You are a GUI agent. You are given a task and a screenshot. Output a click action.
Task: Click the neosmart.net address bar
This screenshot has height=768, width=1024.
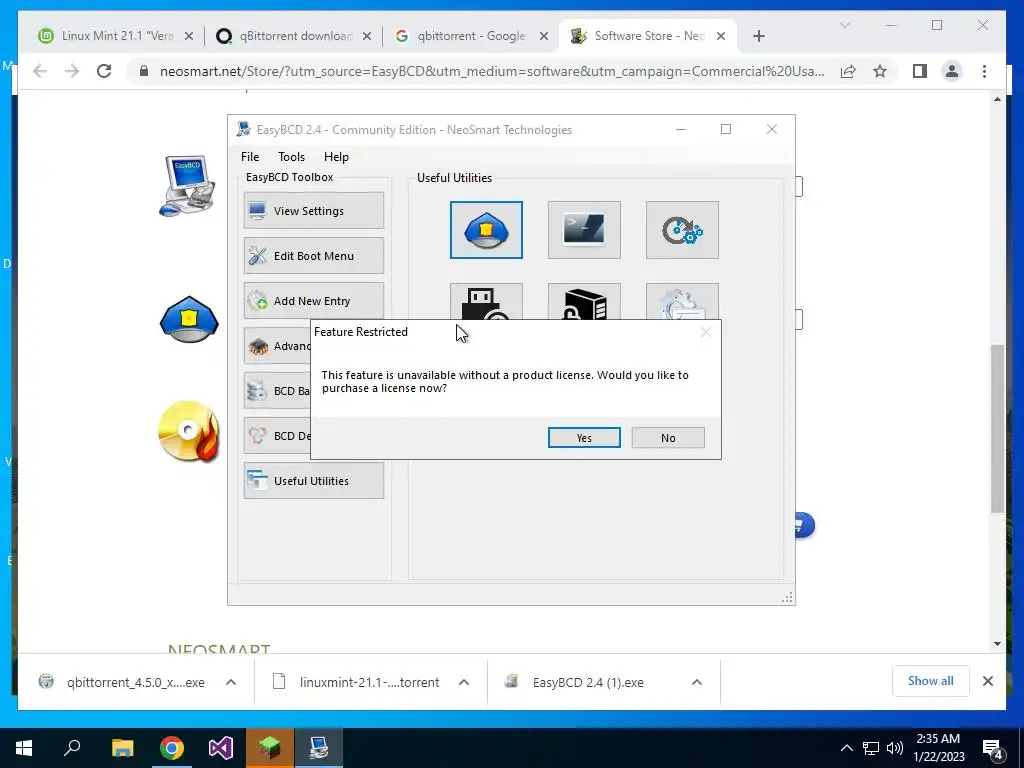pyautogui.click(x=491, y=71)
